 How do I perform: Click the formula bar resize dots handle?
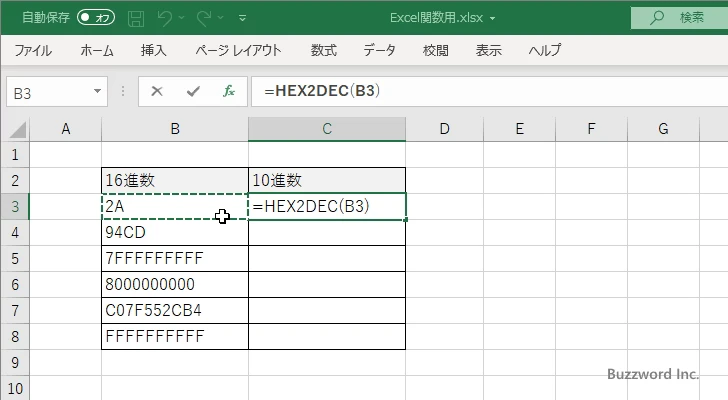123,91
